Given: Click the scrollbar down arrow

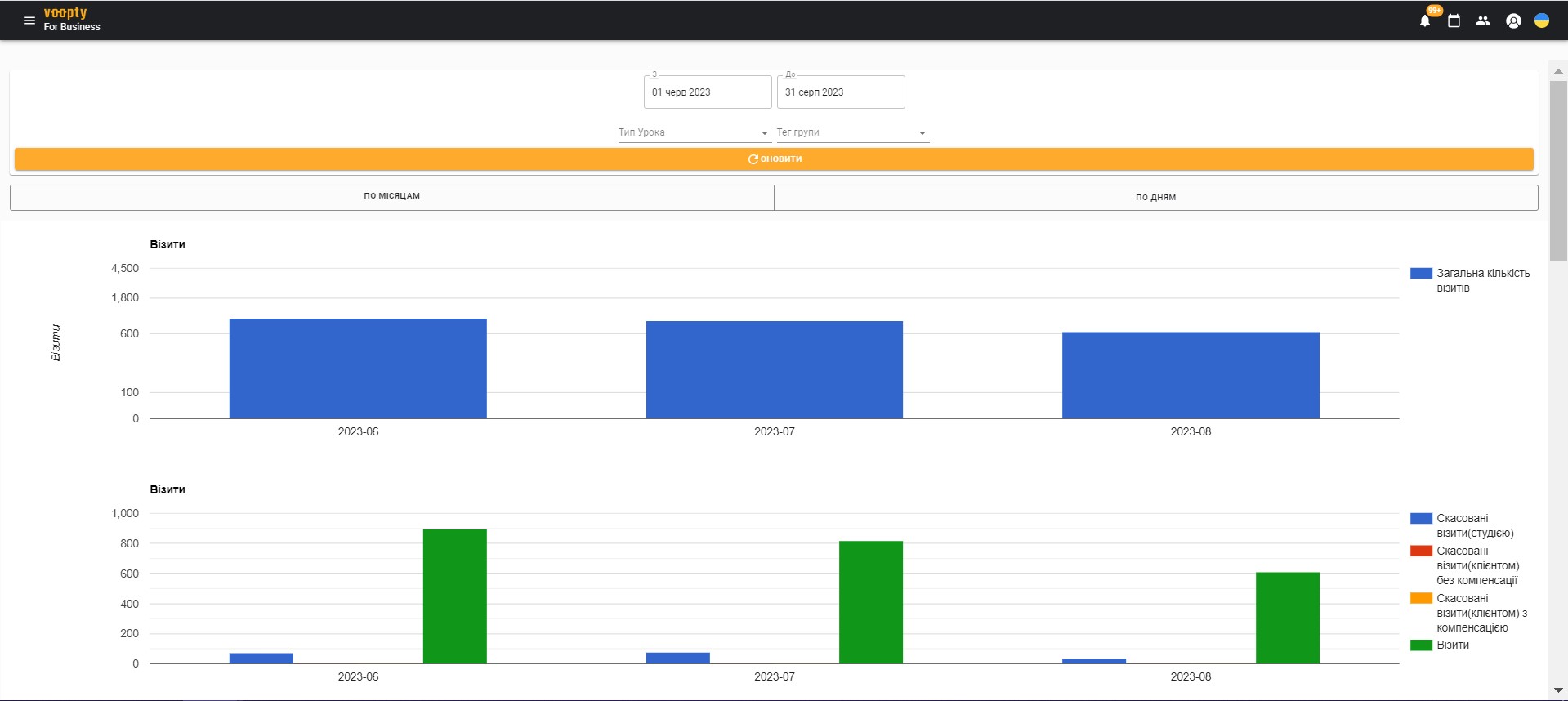Looking at the screenshot, I should coord(1558,691).
